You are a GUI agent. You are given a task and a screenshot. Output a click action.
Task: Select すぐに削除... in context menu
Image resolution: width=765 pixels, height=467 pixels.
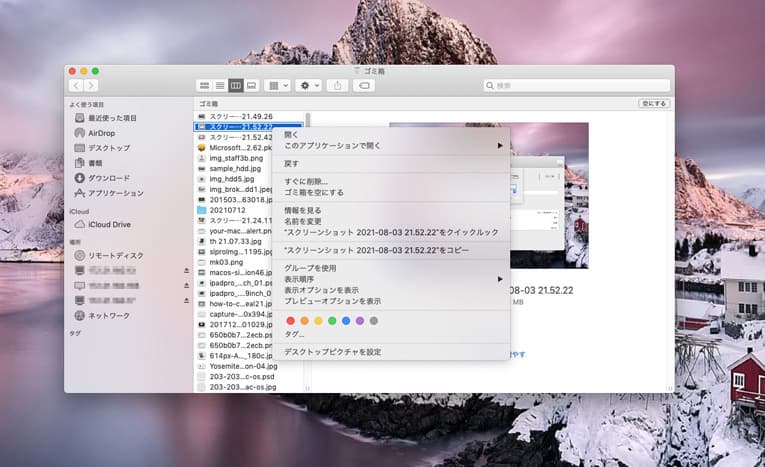click(306, 181)
